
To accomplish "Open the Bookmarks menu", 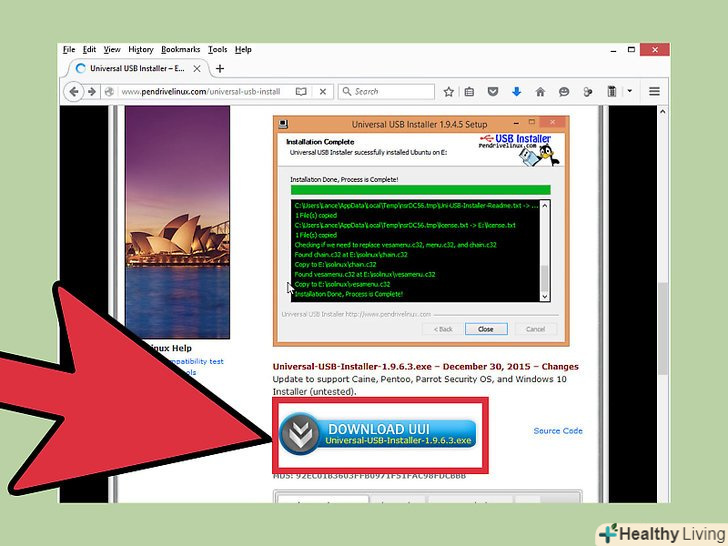I will click(x=181, y=50).
